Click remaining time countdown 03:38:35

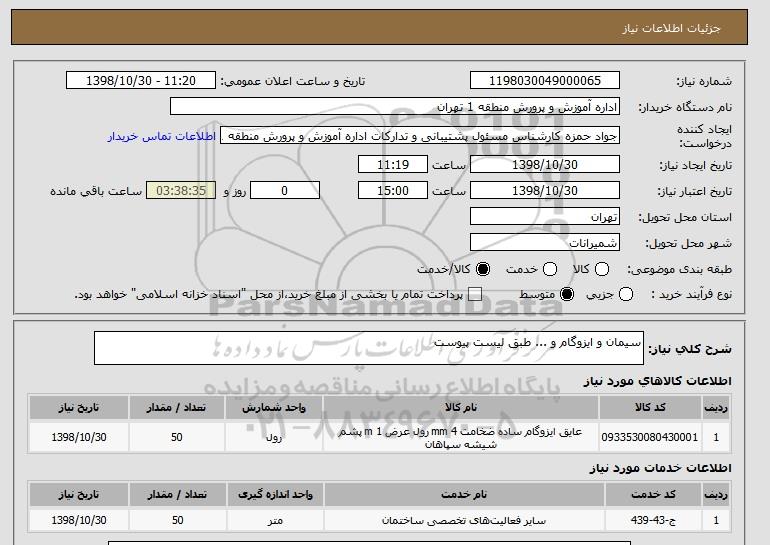(x=181, y=191)
